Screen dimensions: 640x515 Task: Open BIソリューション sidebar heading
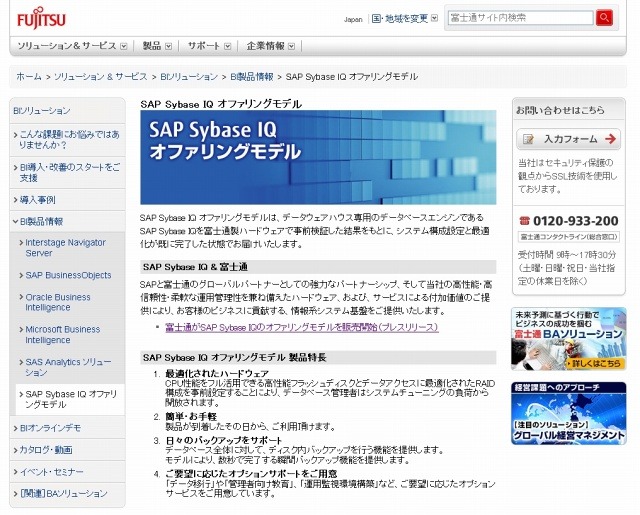point(42,111)
